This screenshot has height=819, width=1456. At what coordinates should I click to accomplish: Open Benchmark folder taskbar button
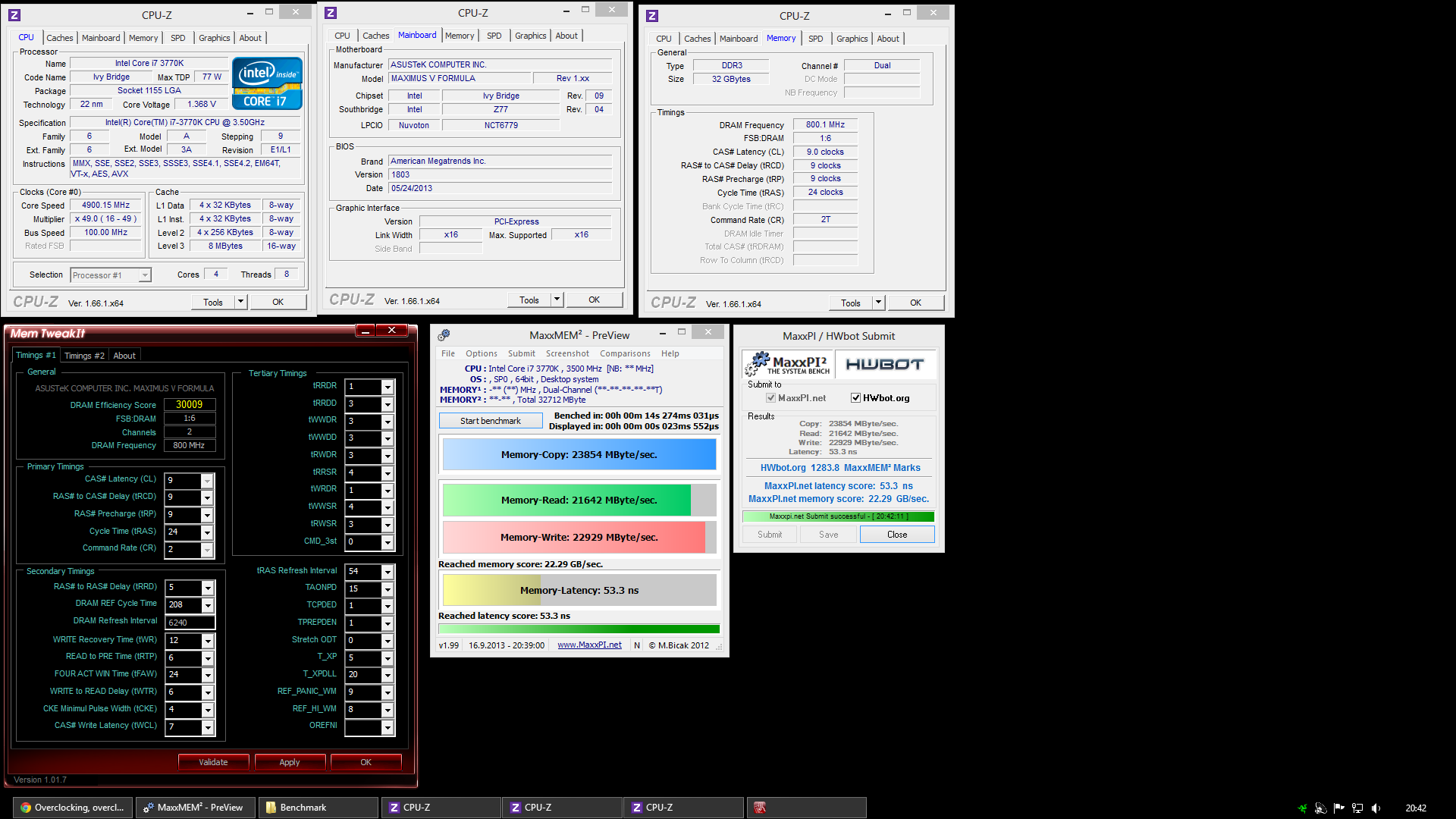pyautogui.click(x=318, y=808)
